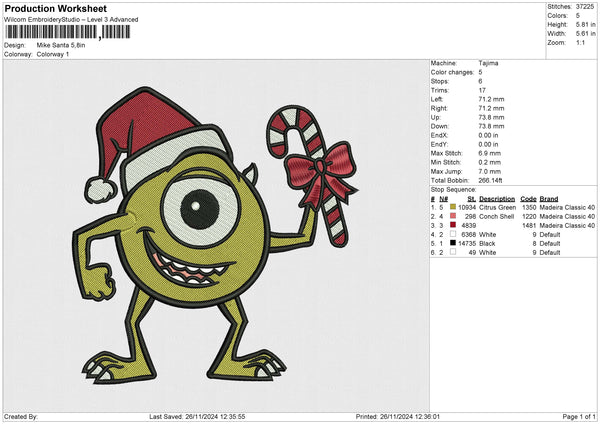Image resolution: width=600 pixels, height=424 pixels.
Task: Click the Black color swatch
Action: coord(453,243)
